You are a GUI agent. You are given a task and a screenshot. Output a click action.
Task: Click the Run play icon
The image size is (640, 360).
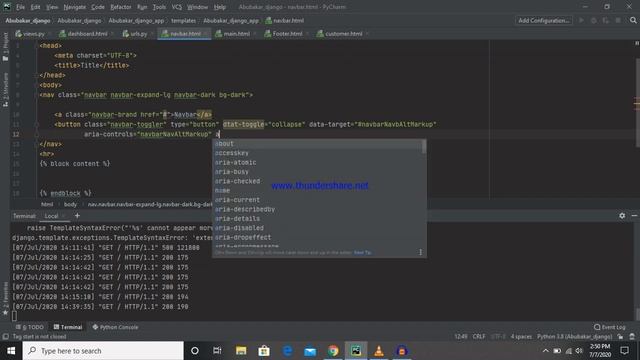[581, 20]
